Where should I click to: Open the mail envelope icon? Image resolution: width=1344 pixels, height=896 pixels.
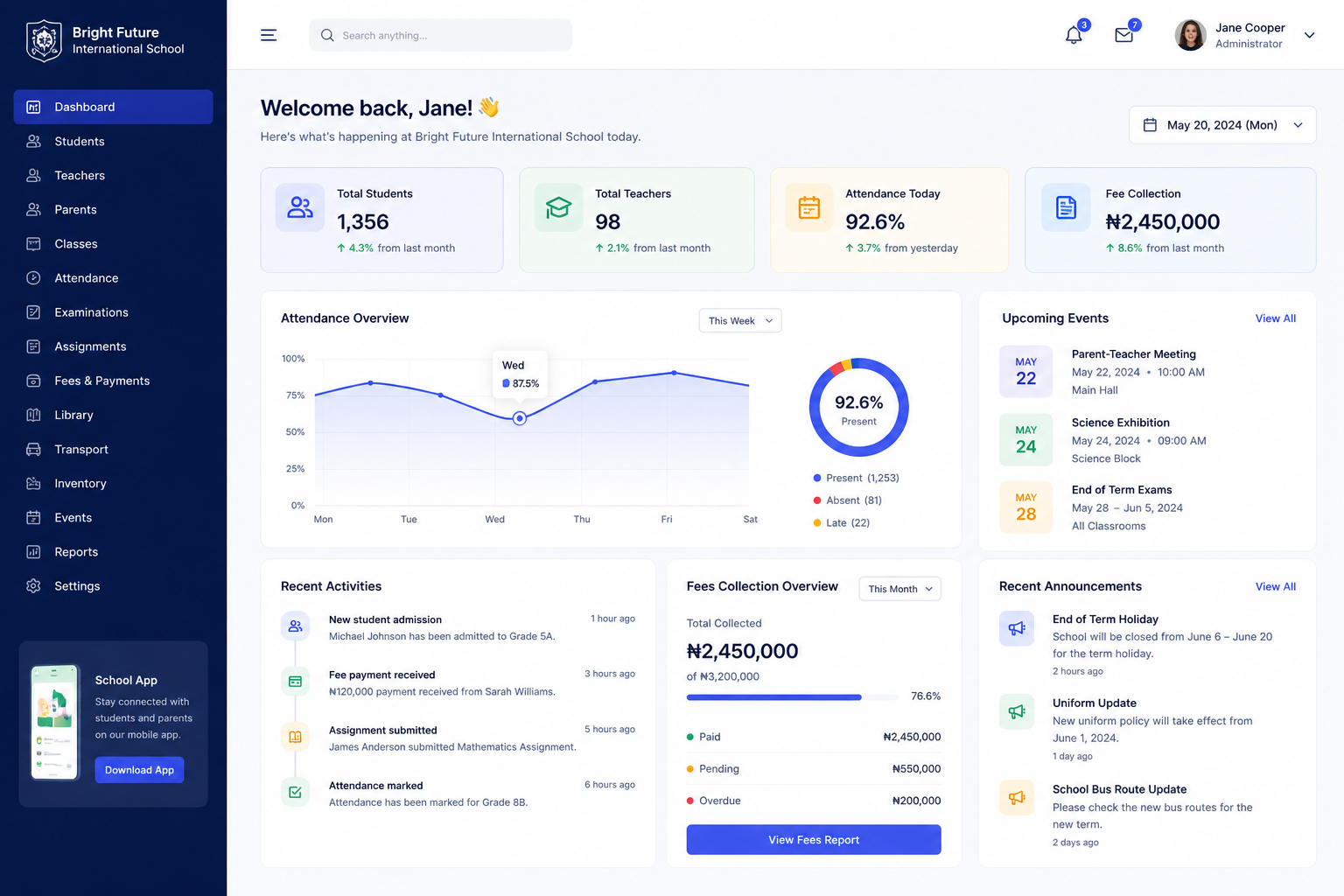(x=1124, y=35)
